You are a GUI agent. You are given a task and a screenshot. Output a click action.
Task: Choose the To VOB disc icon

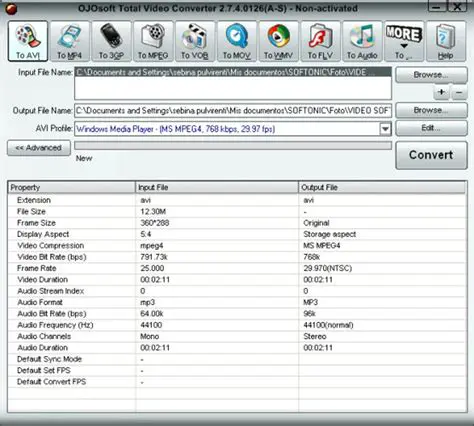[x=195, y=41]
